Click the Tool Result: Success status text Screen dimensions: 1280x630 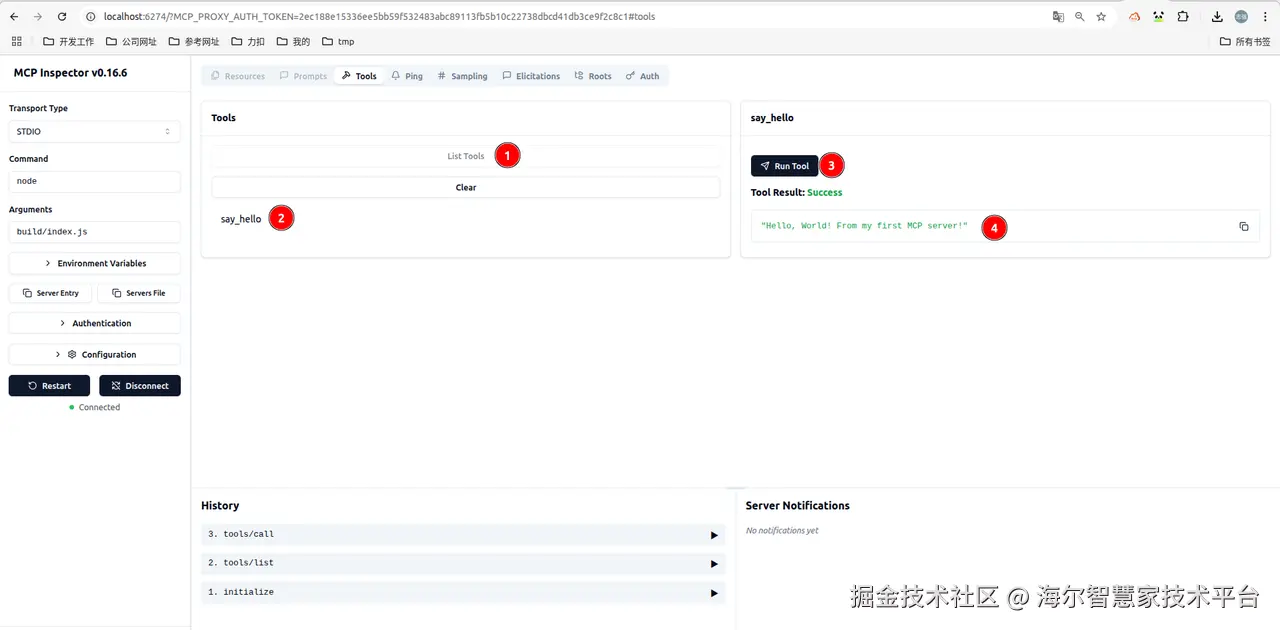click(797, 192)
